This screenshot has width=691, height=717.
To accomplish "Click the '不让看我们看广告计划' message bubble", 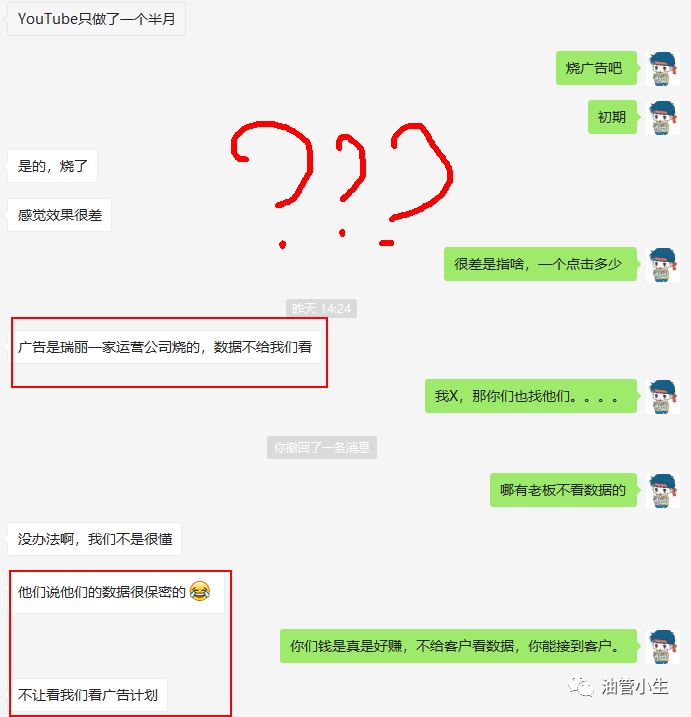I will tap(88, 695).
